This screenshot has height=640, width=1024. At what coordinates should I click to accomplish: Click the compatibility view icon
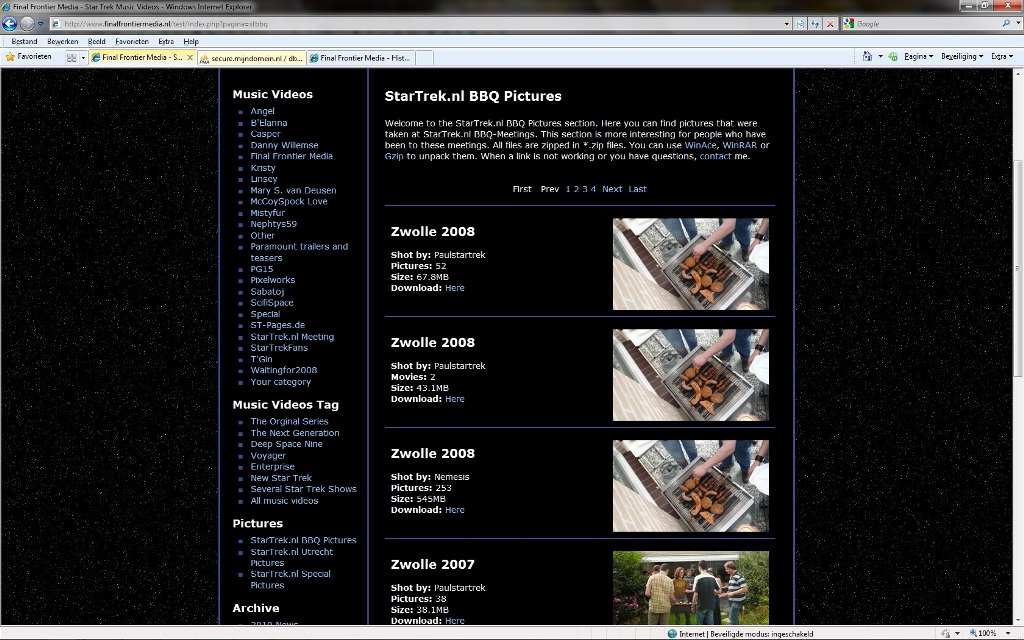pyautogui.click(x=801, y=24)
